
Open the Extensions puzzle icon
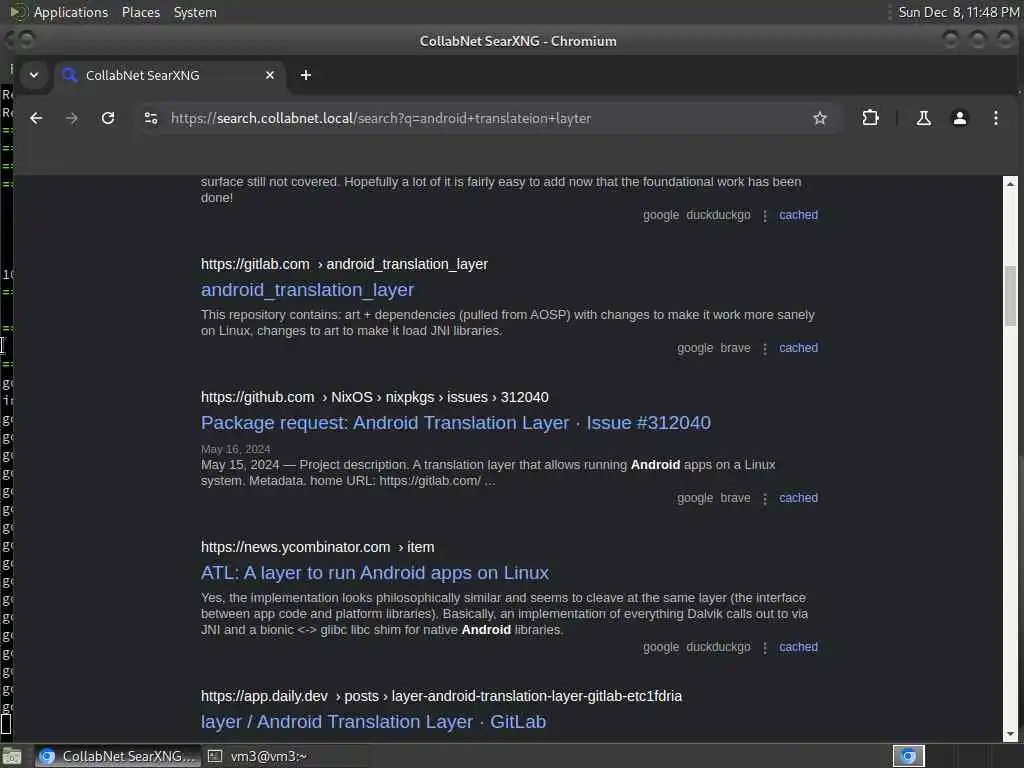click(x=870, y=118)
